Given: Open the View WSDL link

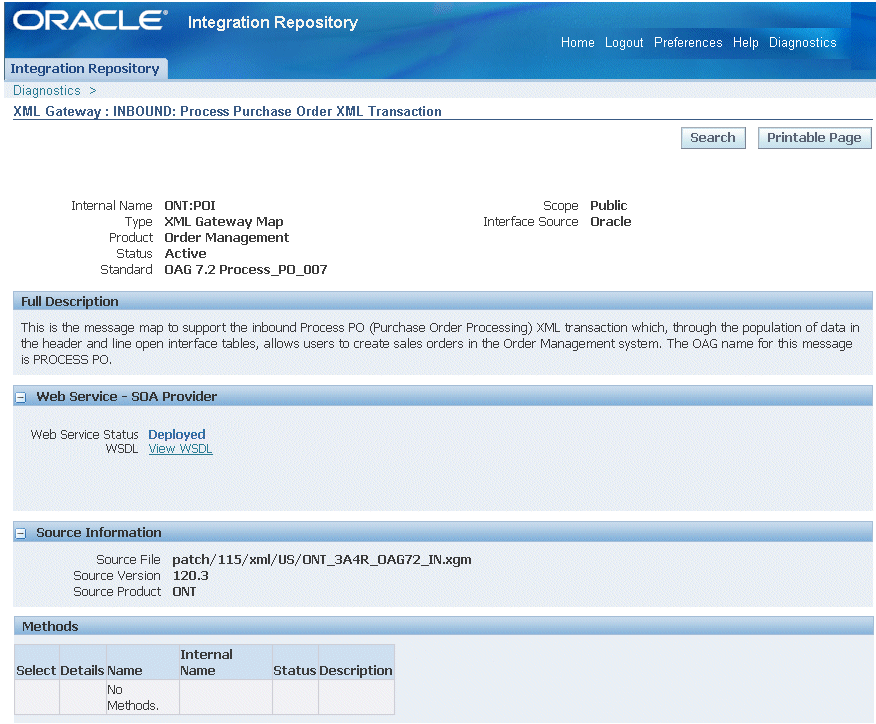Looking at the screenshot, I should coord(180,449).
